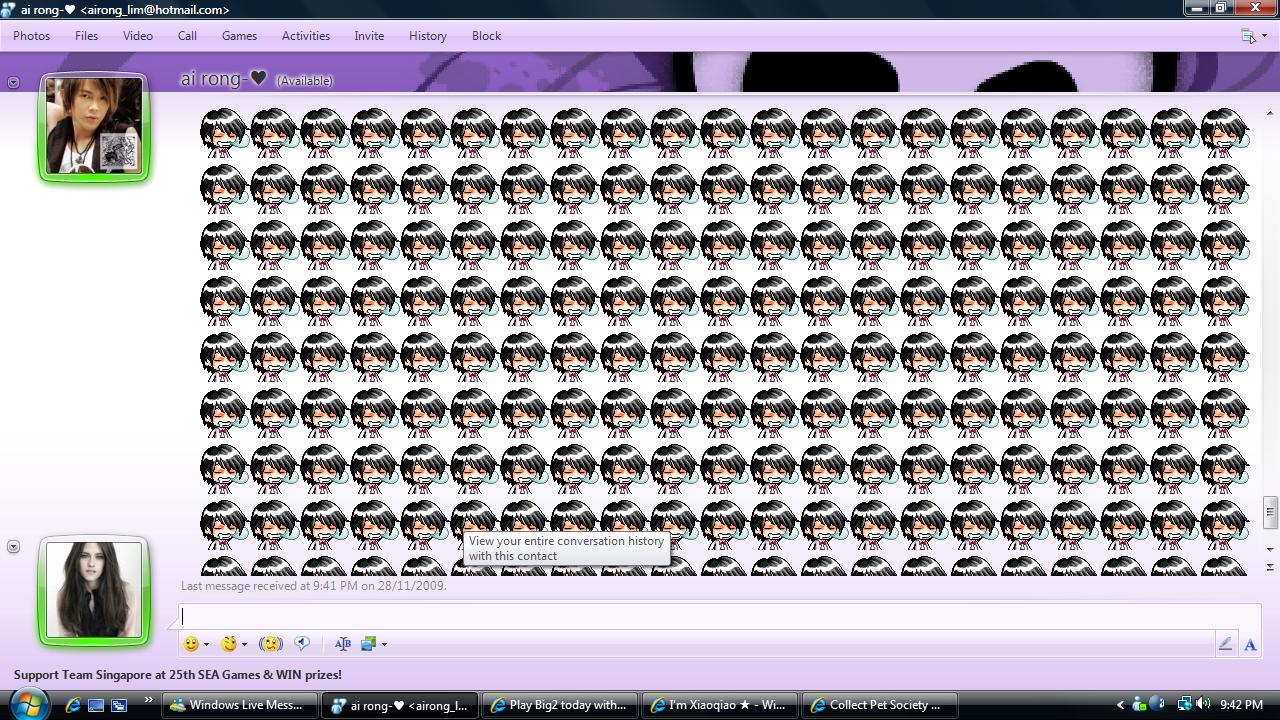The height and width of the screenshot is (720, 1280).
Task: Open the Photos menu
Action: (31, 36)
